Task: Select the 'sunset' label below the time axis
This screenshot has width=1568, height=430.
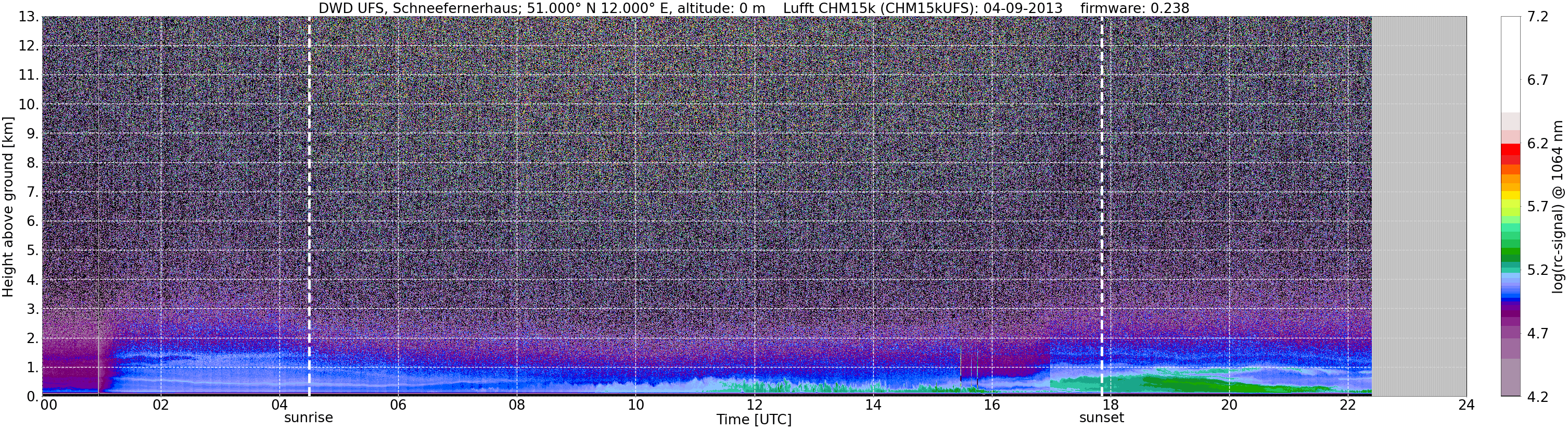Action: point(1102,418)
